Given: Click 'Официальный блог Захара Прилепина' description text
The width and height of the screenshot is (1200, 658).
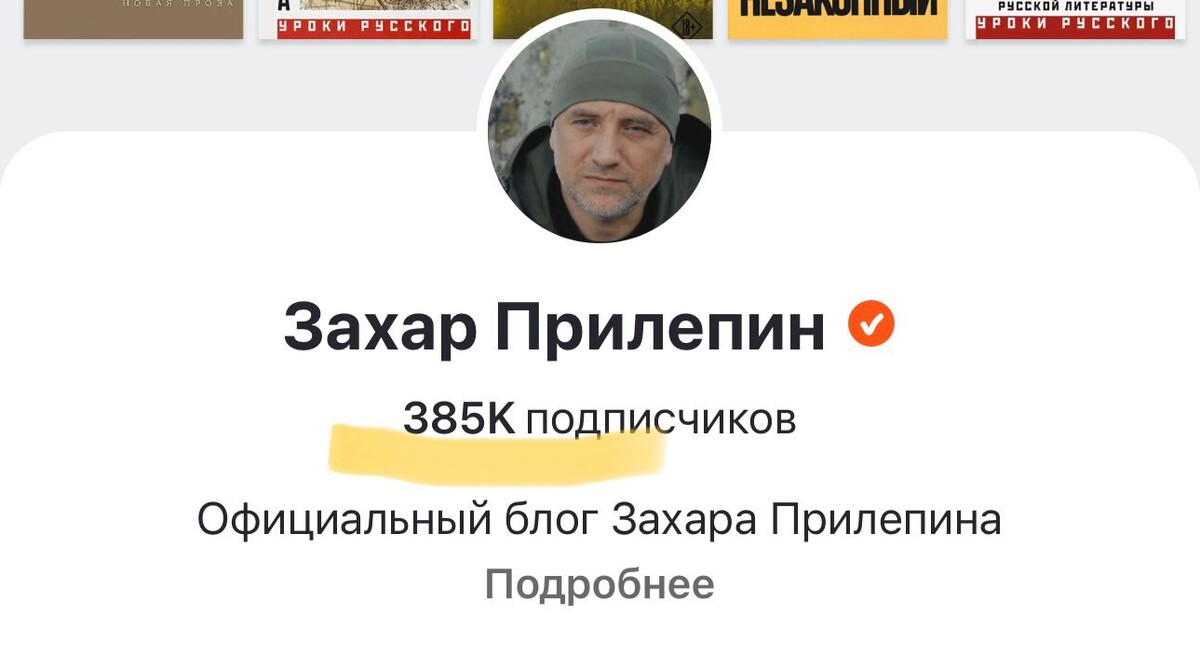Looking at the screenshot, I should (x=599, y=521).
